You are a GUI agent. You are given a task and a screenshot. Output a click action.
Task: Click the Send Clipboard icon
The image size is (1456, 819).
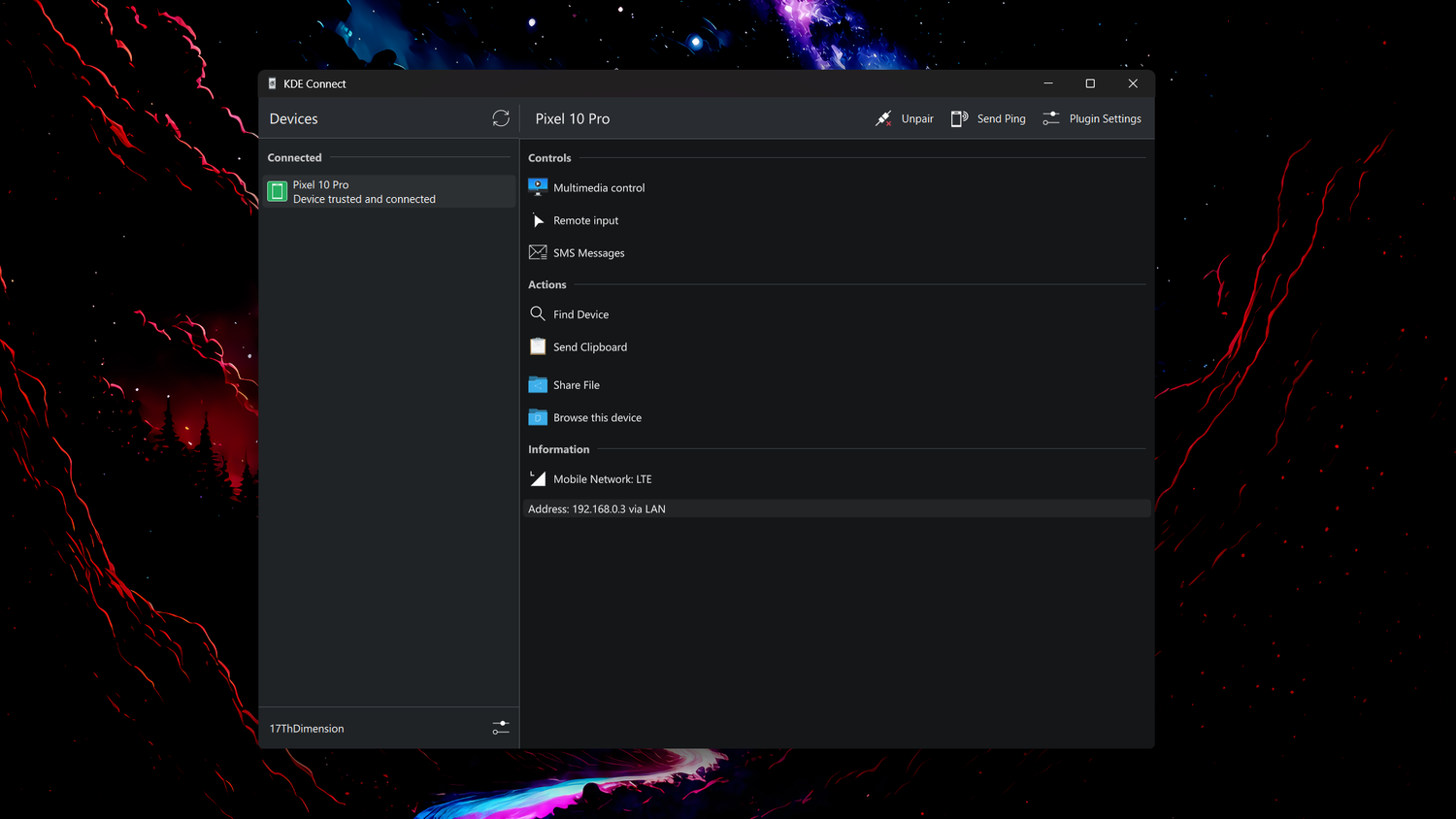point(538,346)
